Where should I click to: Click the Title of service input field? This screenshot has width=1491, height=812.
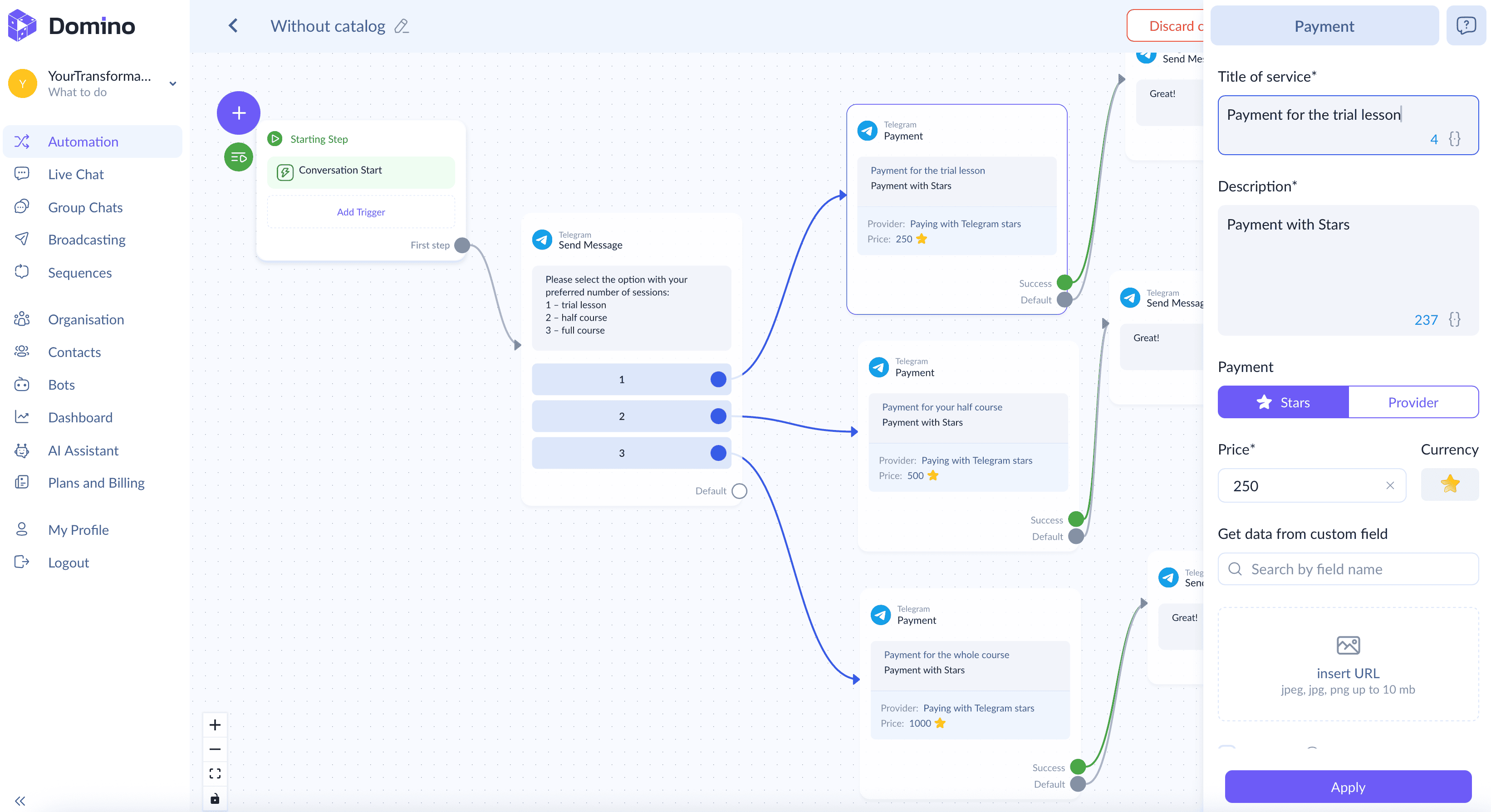[1348, 125]
